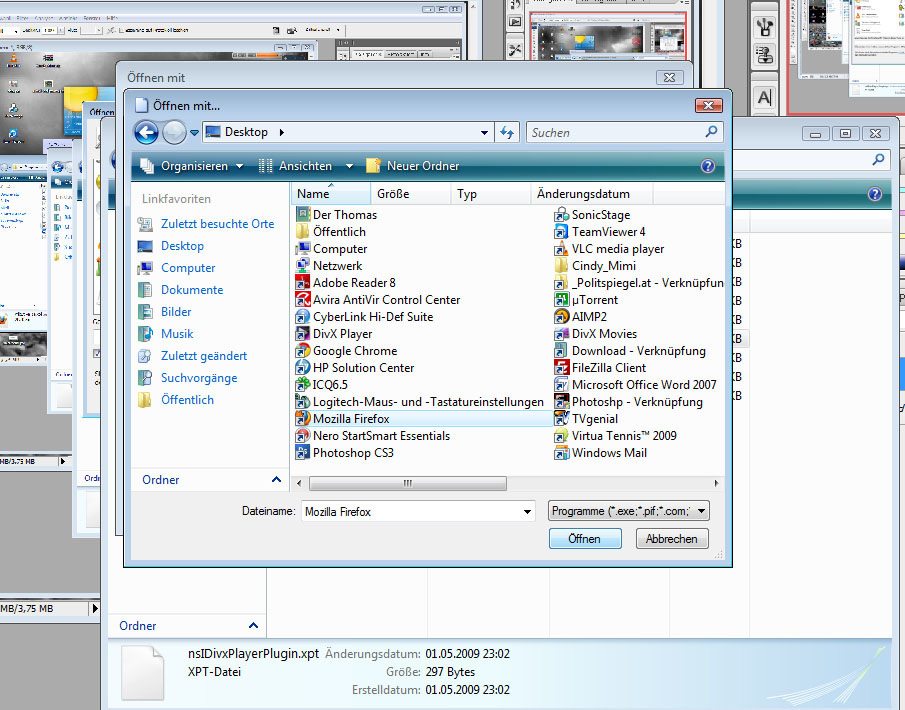
Task: Go back using the blue back arrow
Action: tap(147, 133)
